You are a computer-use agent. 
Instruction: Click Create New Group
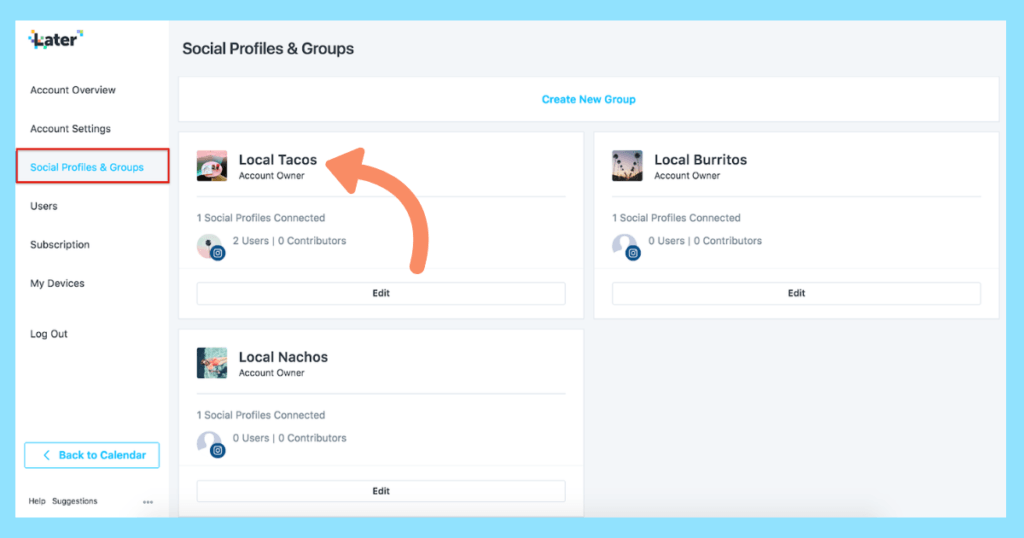pyautogui.click(x=588, y=100)
